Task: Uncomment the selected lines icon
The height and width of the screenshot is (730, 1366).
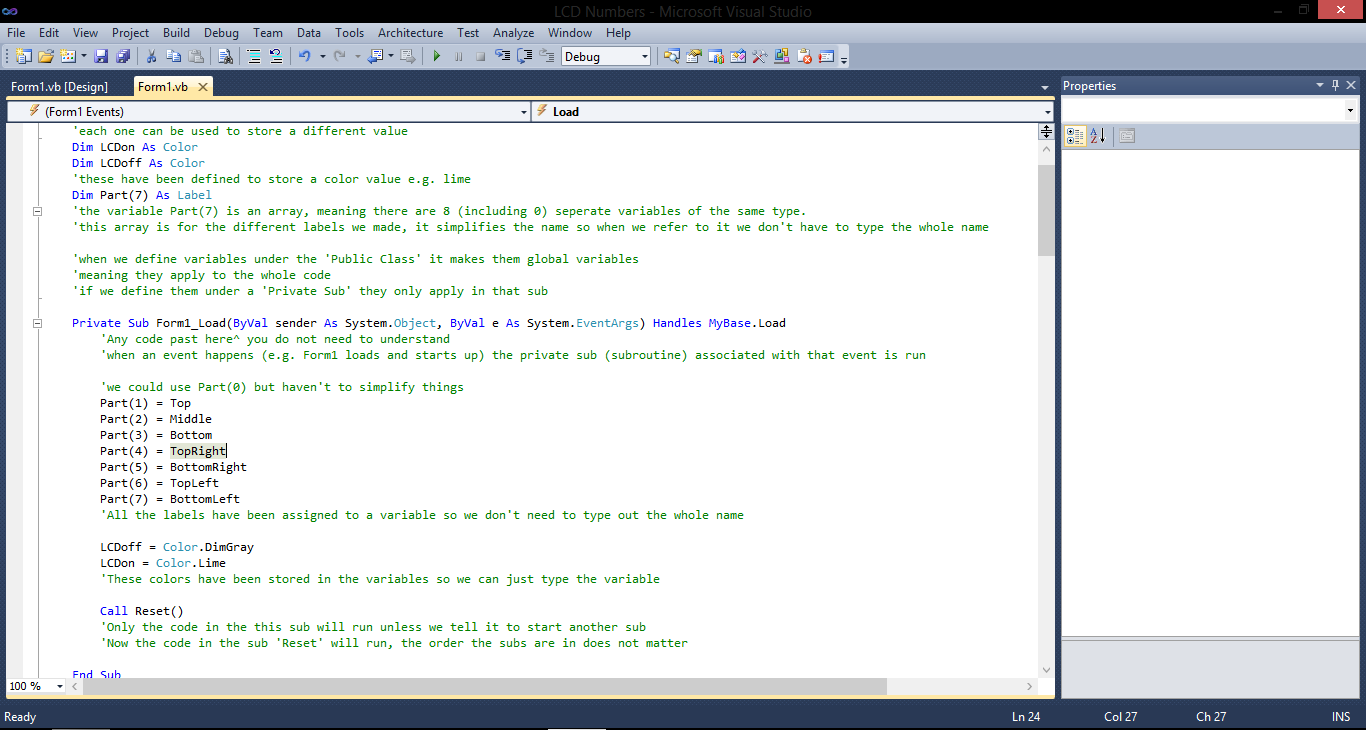Action: [x=276, y=56]
